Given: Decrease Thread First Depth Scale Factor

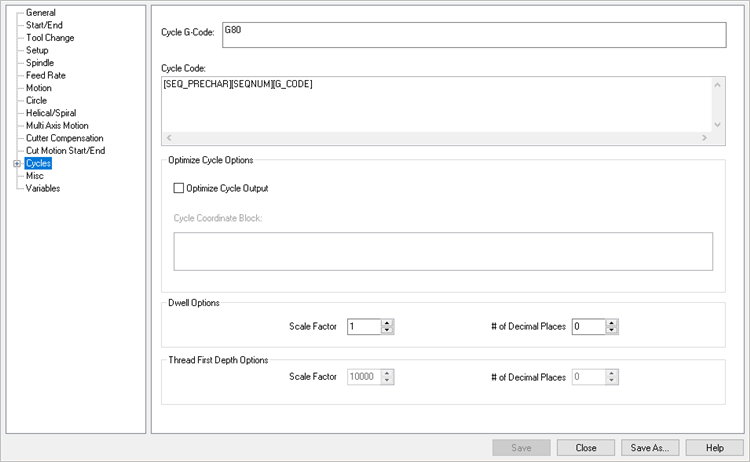Looking at the screenshot, I should tap(387, 381).
